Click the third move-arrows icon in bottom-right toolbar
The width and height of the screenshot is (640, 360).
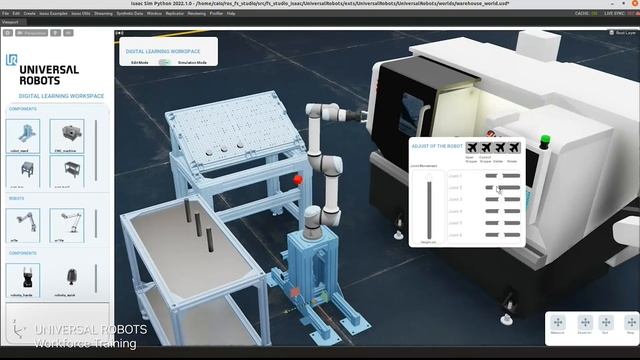click(x=606, y=322)
